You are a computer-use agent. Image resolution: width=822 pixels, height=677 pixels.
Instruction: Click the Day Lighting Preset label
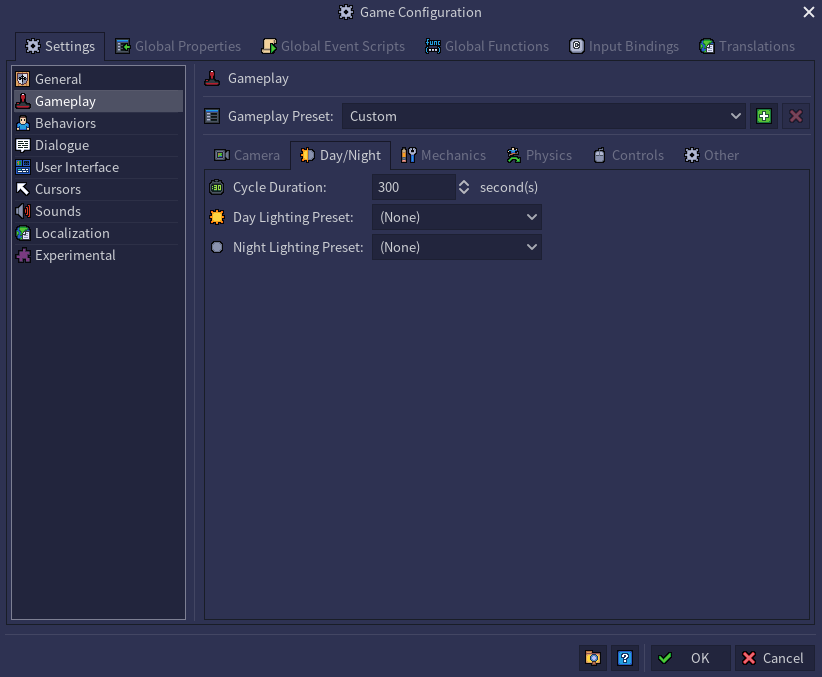293,217
